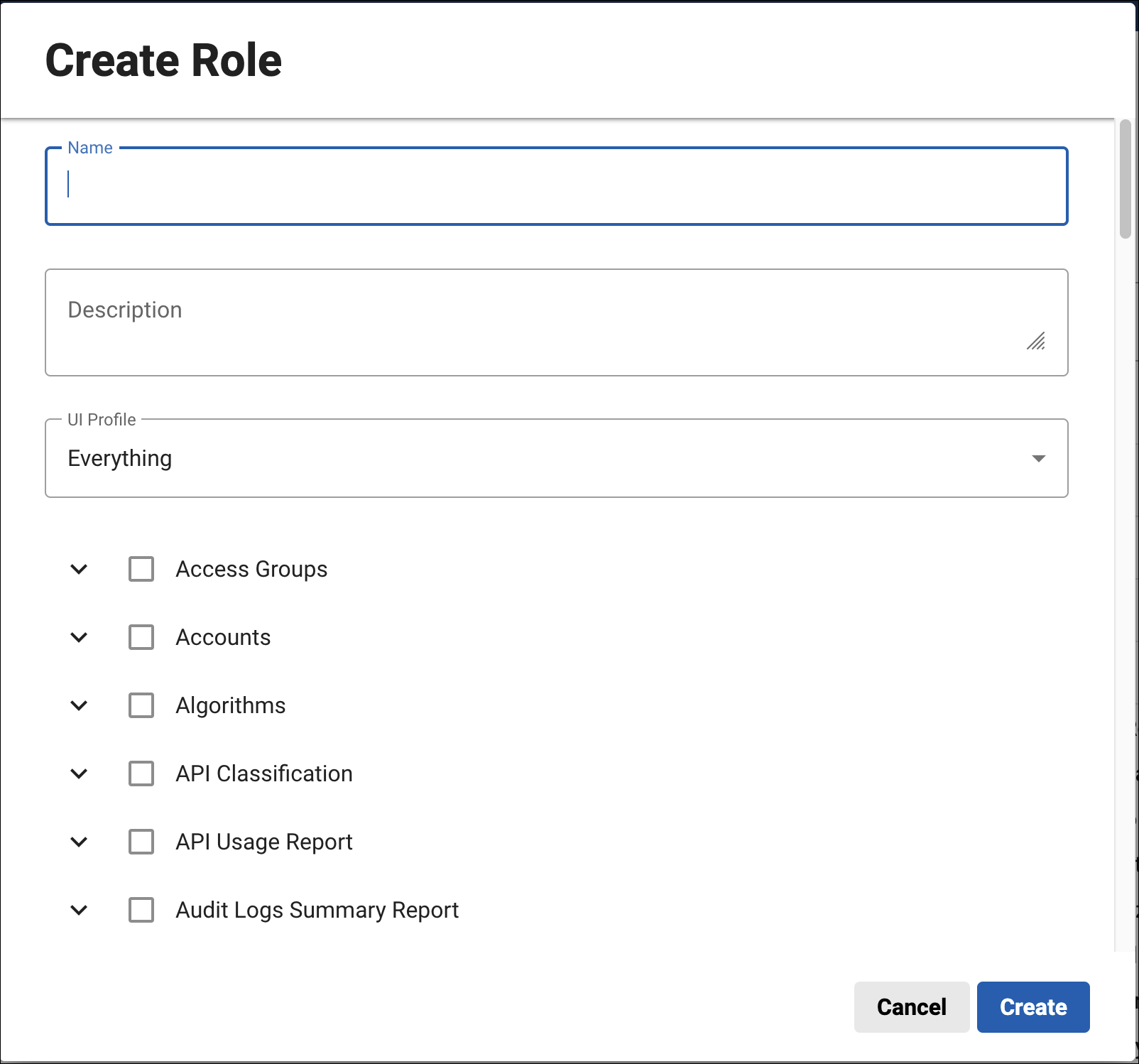Expand the API Usage Report chevron
Screen dimensions: 1139x1064
(x=79, y=842)
